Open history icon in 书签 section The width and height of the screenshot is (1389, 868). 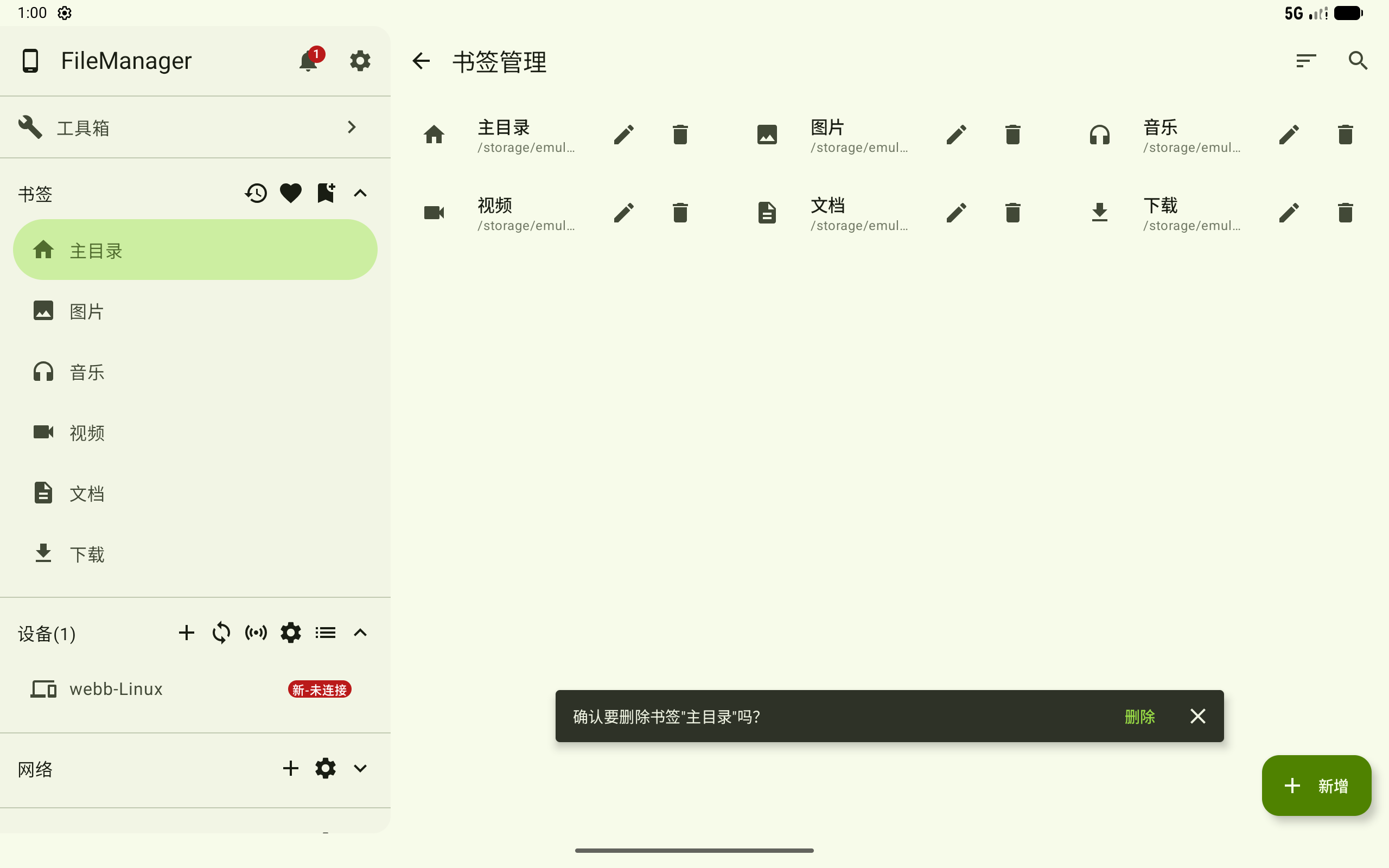(256, 194)
